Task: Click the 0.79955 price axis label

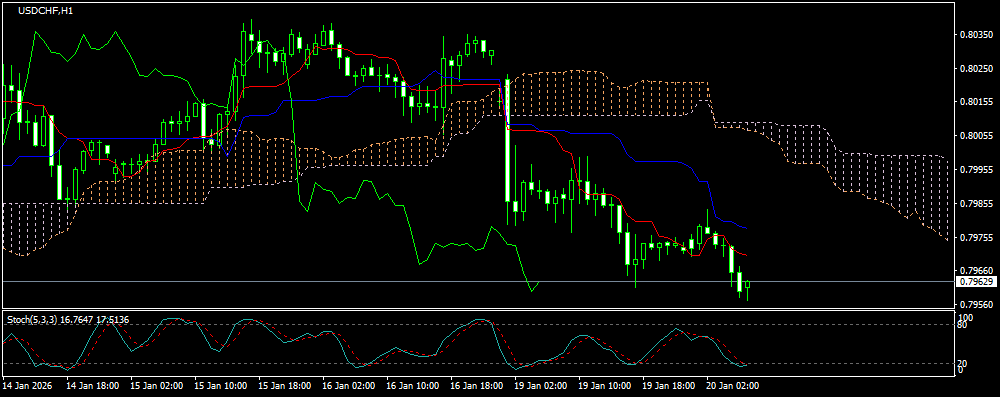Action: [x=976, y=170]
